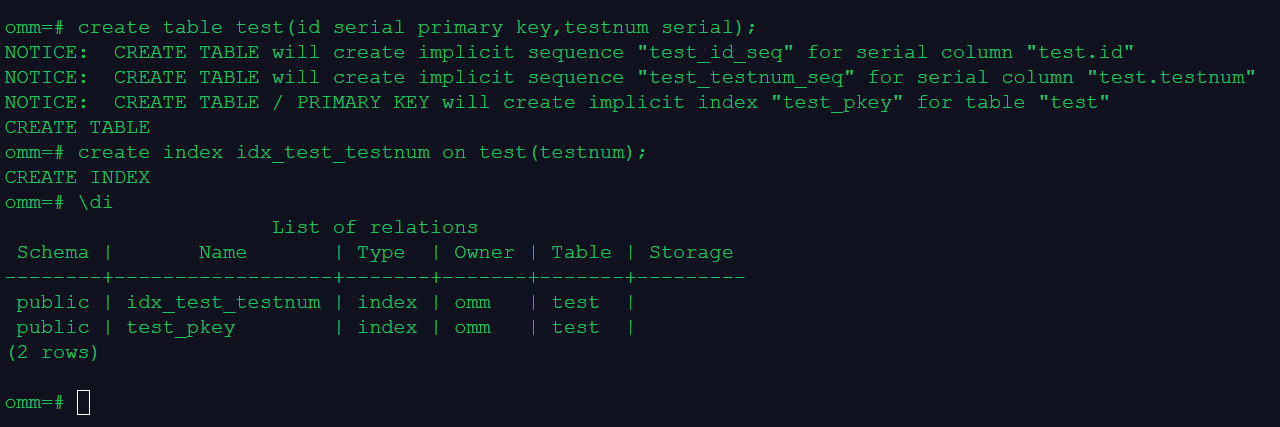Click the terminal cursor block at the last prompt
This screenshot has height=427, width=1280.
(x=83, y=402)
